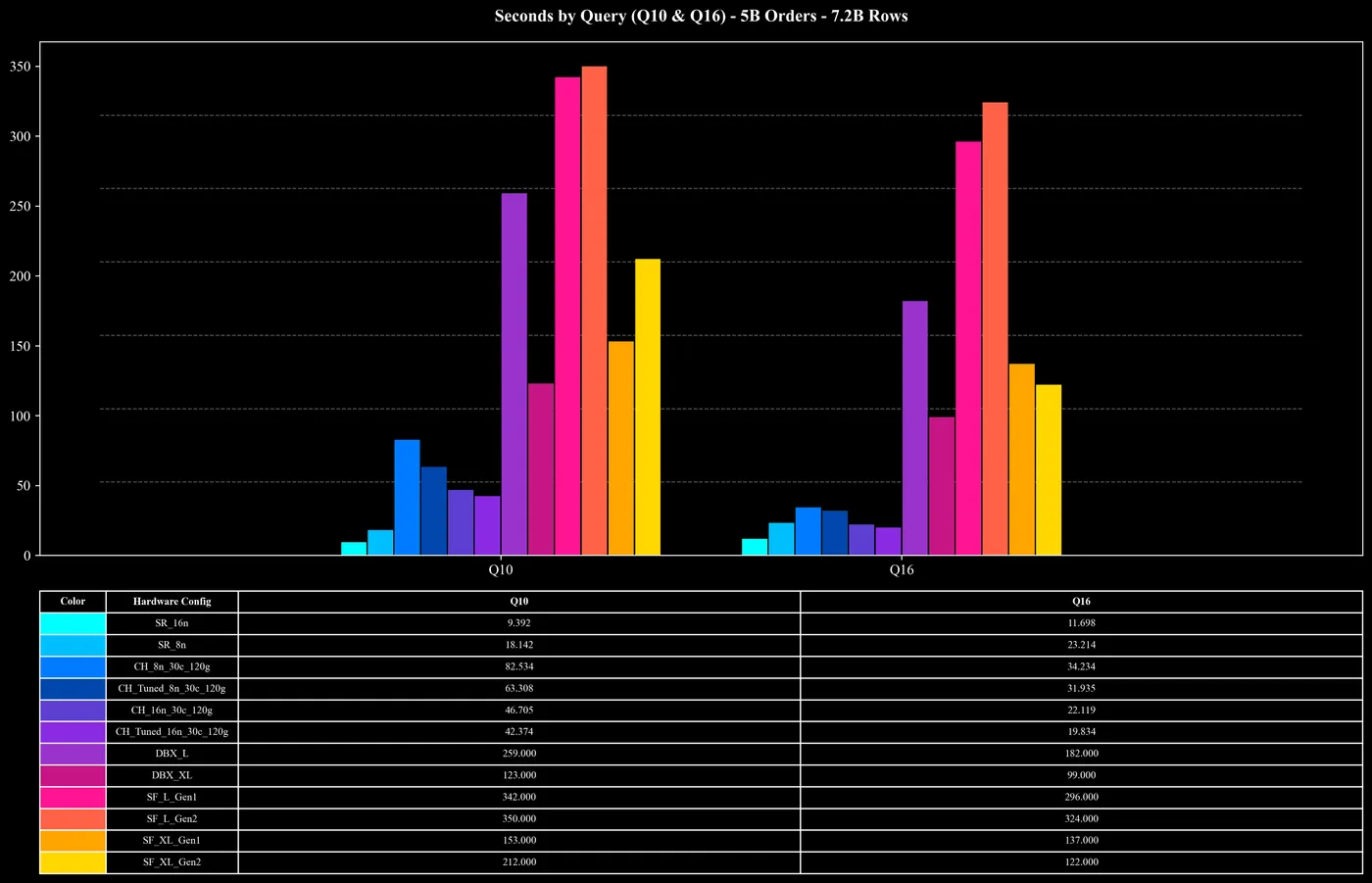Click the Q16 table column header
Viewport: 1372px width, 883px height.
(1082, 602)
